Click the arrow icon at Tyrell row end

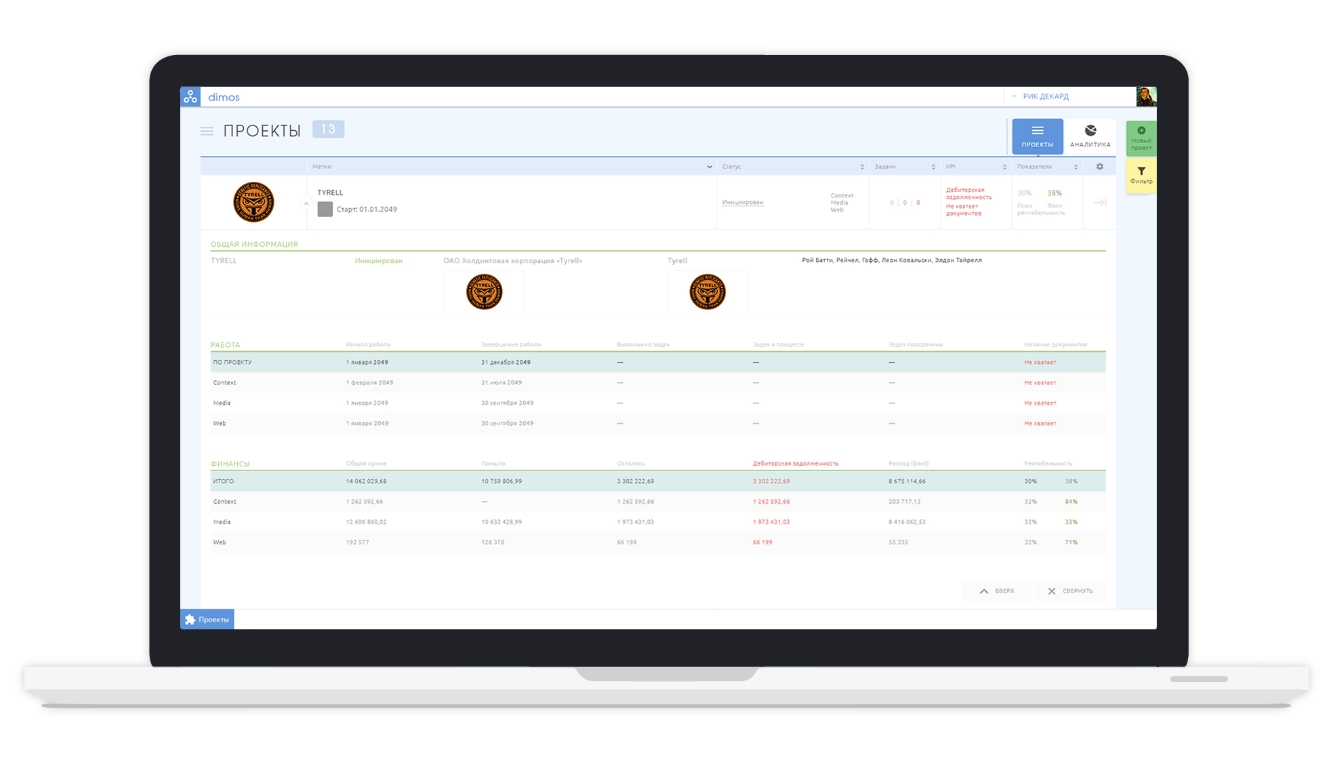[x=1099, y=203]
